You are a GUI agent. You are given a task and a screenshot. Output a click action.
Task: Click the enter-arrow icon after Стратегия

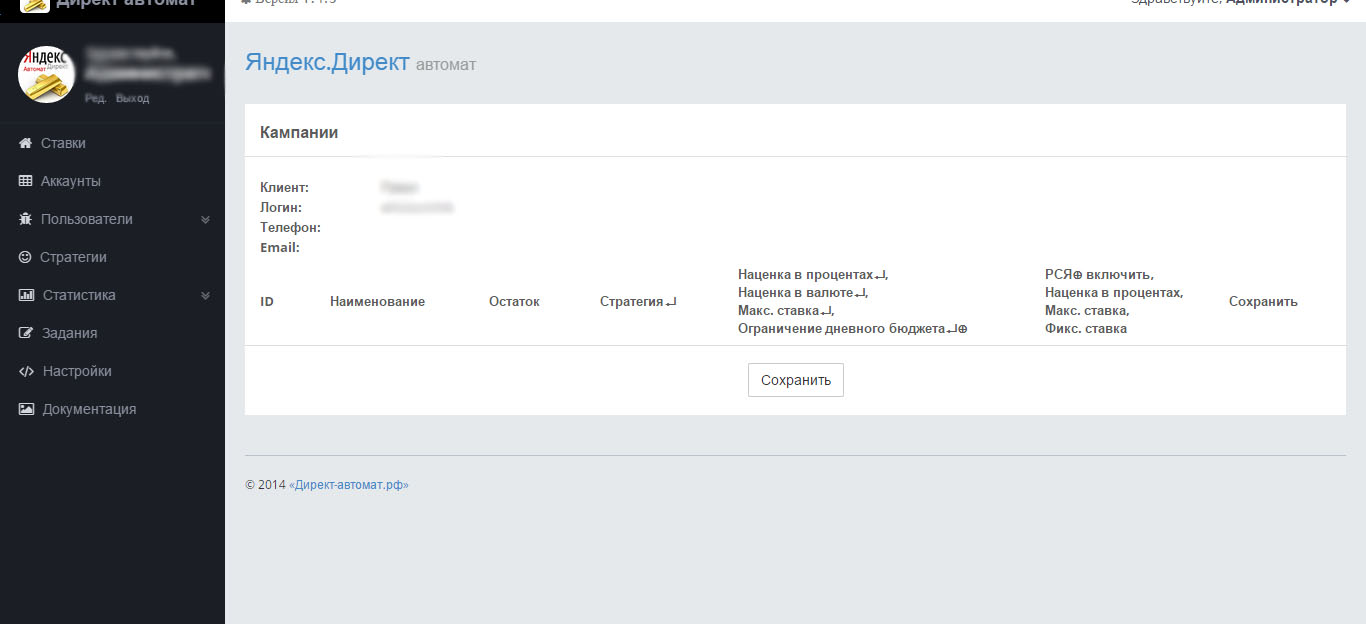pyautogui.click(x=671, y=302)
